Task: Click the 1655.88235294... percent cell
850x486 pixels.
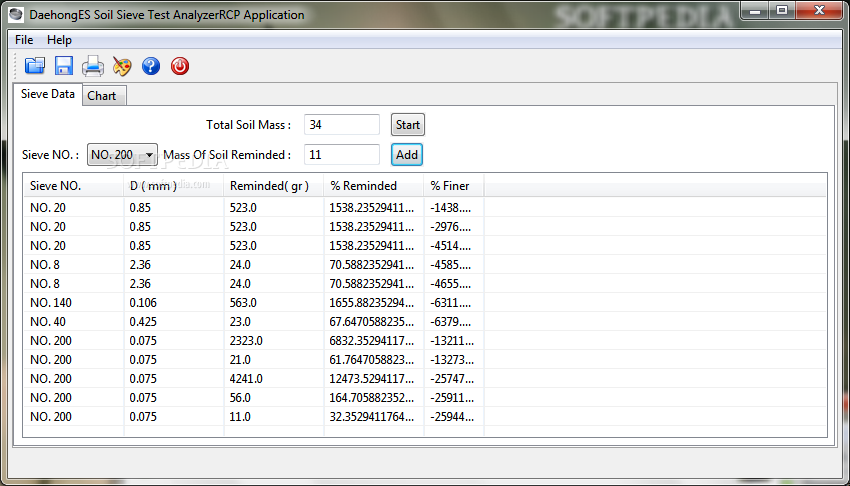Action: tap(374, 303)
